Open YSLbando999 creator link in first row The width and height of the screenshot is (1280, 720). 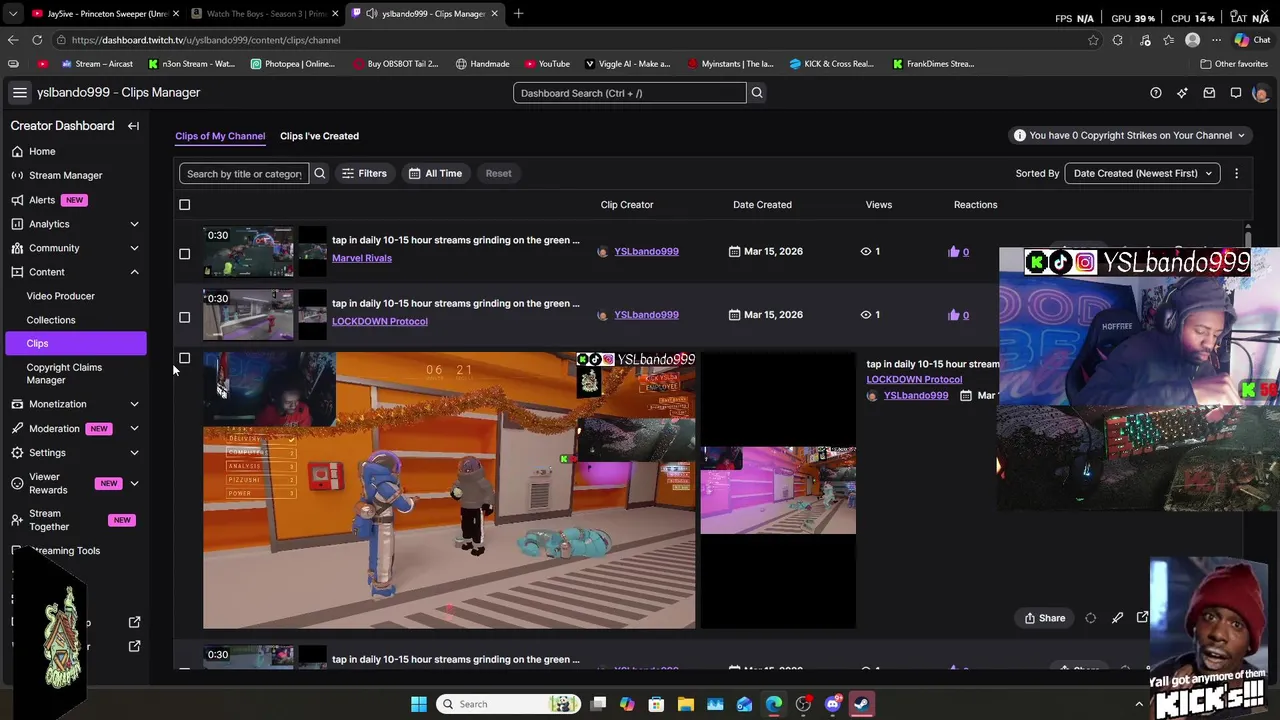point(646,252)
